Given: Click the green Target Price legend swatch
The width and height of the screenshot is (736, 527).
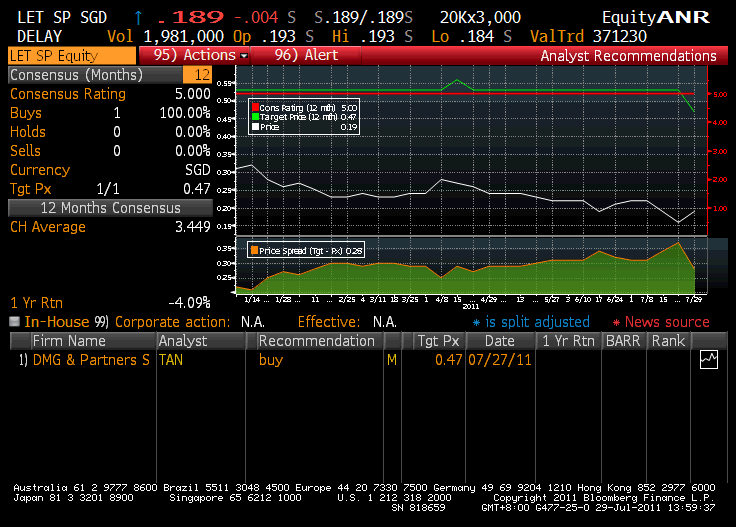Looking at the screenshot, I should click(255, 116).
